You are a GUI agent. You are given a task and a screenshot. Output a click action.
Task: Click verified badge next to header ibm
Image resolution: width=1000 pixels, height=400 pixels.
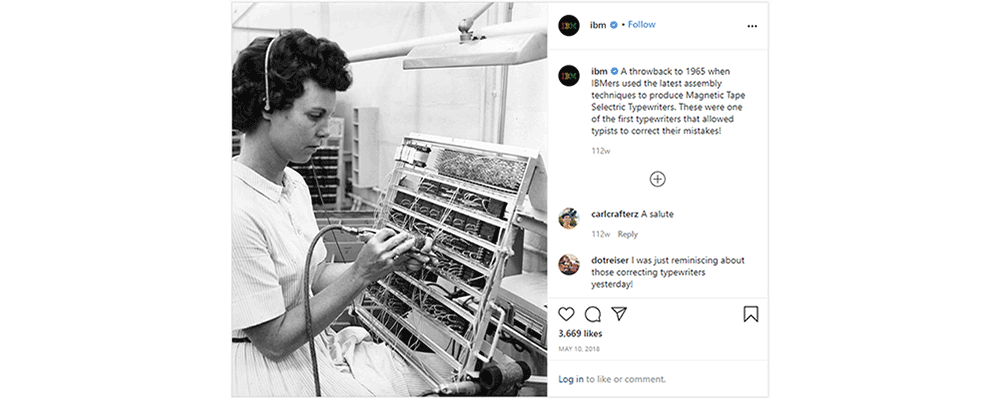[614, 25]
